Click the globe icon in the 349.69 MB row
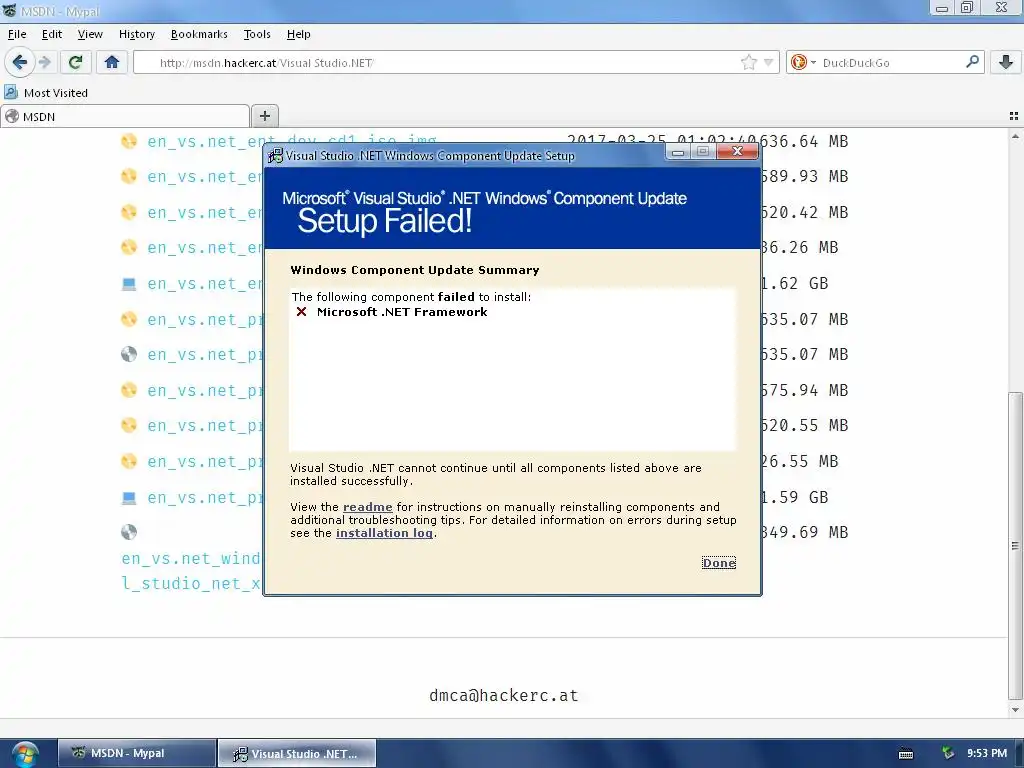The image size is (1024, 768). [129, 532]
